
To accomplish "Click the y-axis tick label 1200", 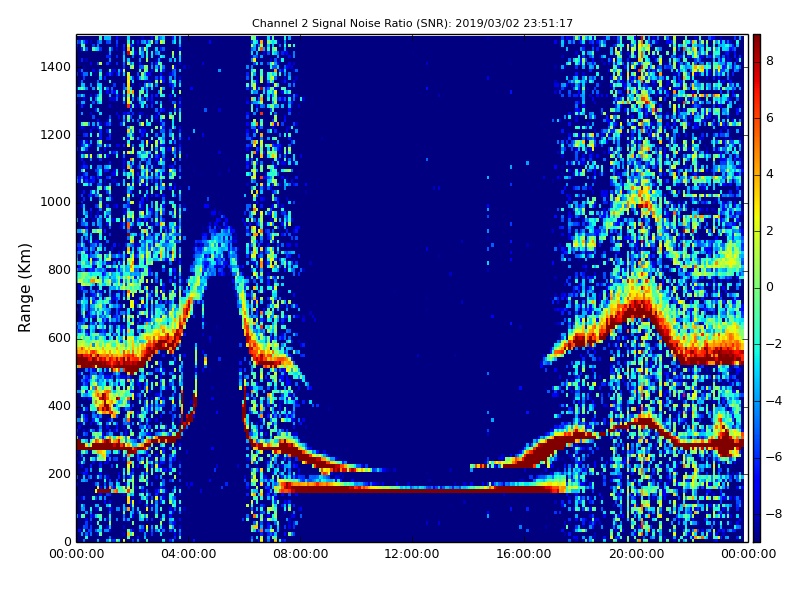I will [x=56, y=135].
